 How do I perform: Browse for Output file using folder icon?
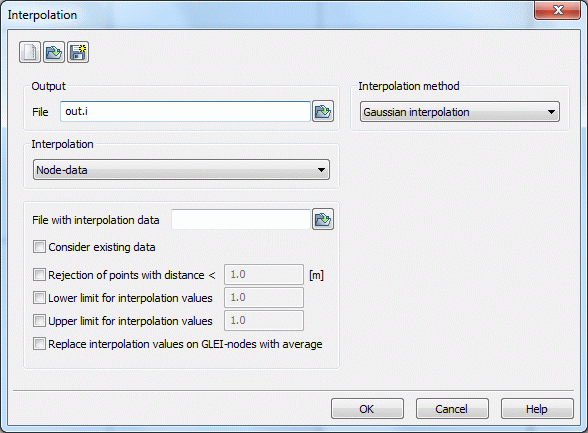pos(323,111)
